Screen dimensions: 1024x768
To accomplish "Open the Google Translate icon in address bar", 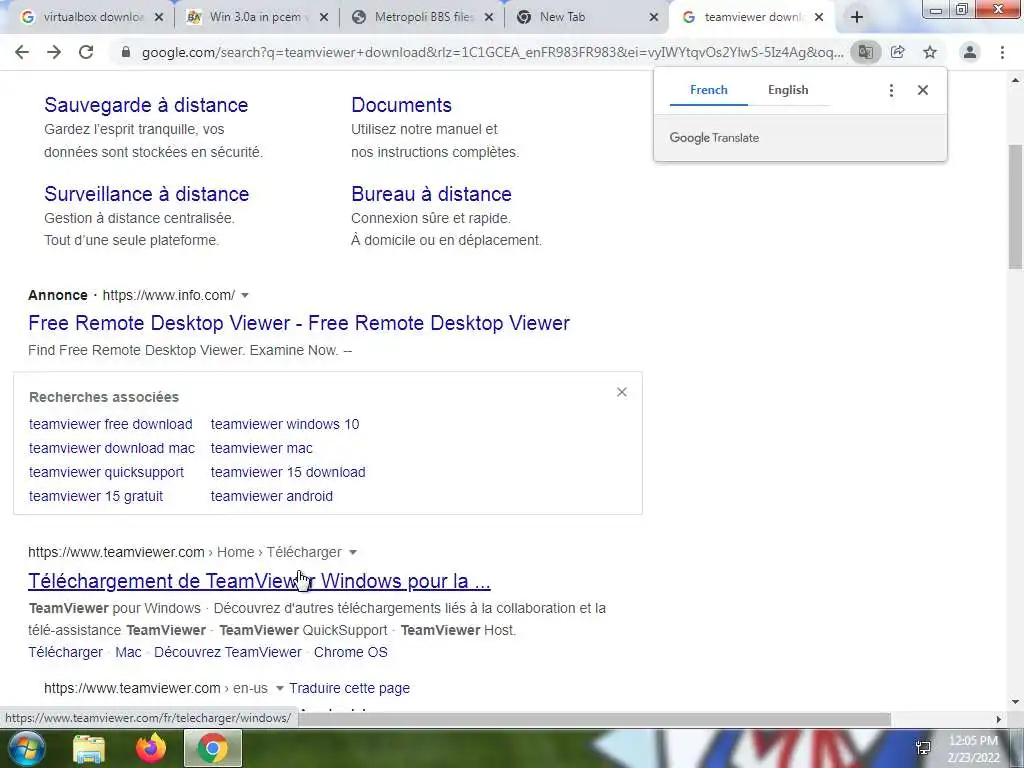I will (865, 52).
